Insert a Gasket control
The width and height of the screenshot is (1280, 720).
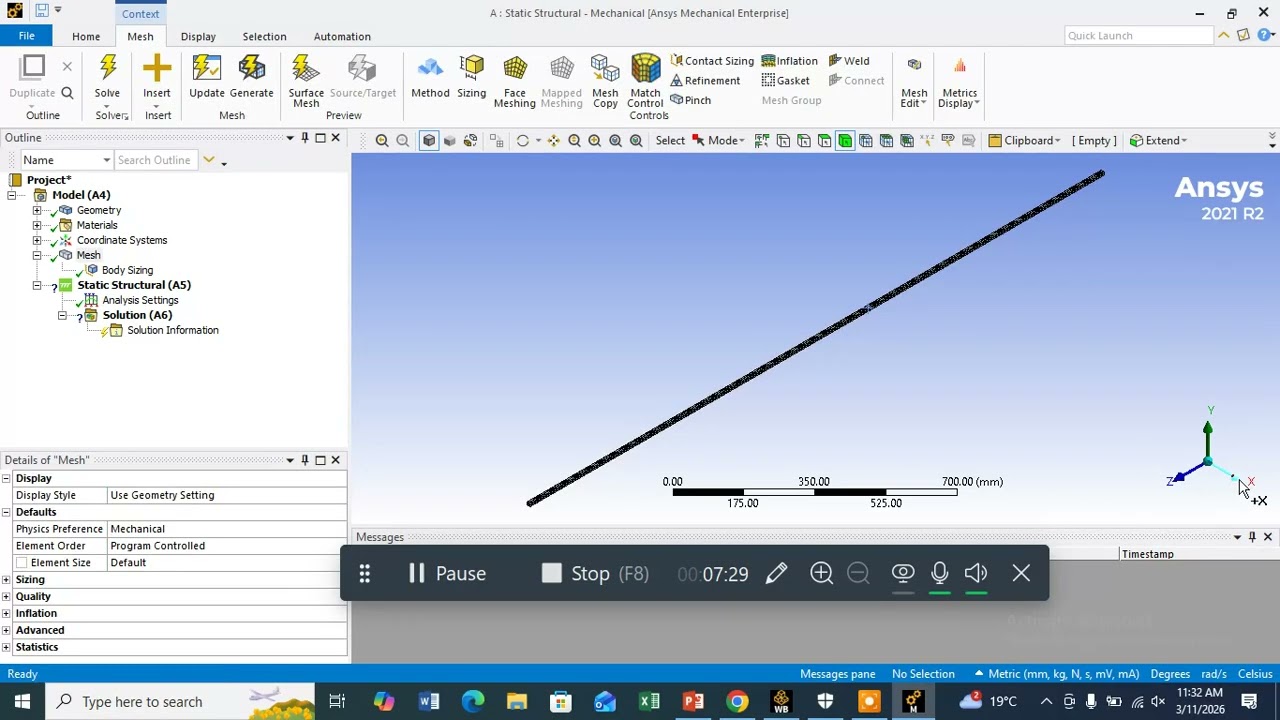pos(786,81)
